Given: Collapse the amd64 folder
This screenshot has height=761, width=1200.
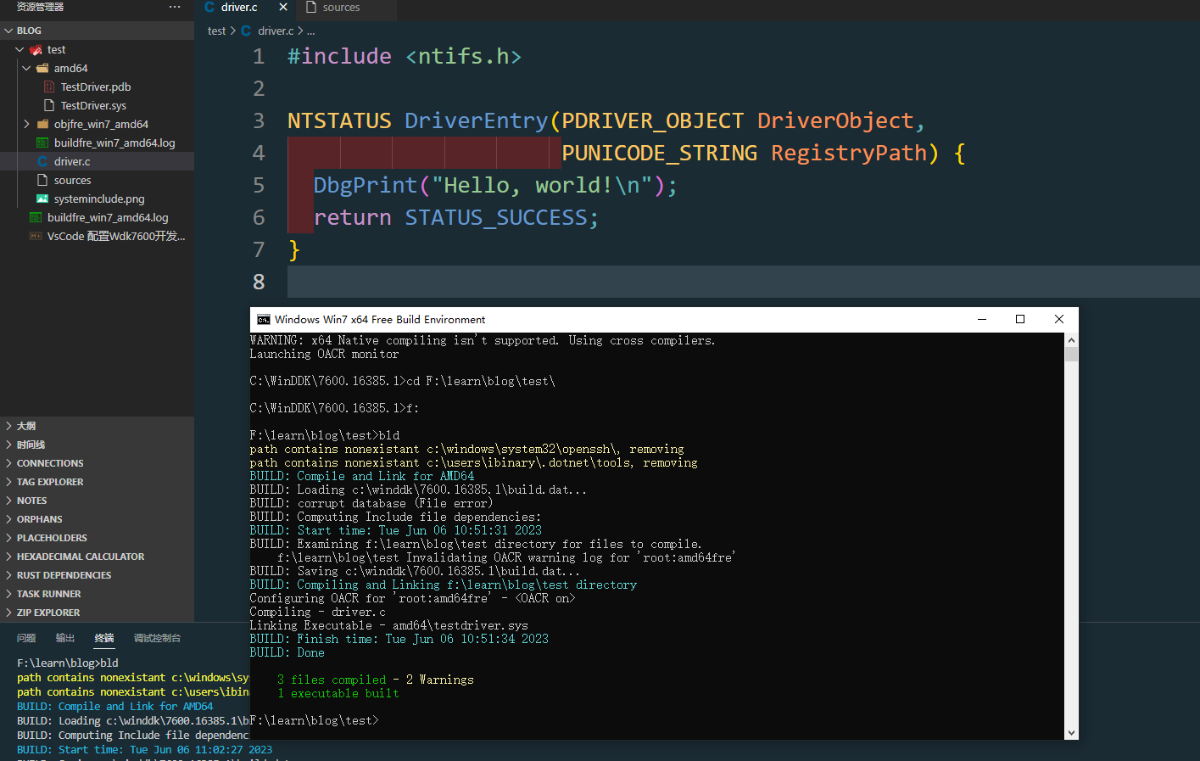Looking at the screenshot, I should [27, 68].
